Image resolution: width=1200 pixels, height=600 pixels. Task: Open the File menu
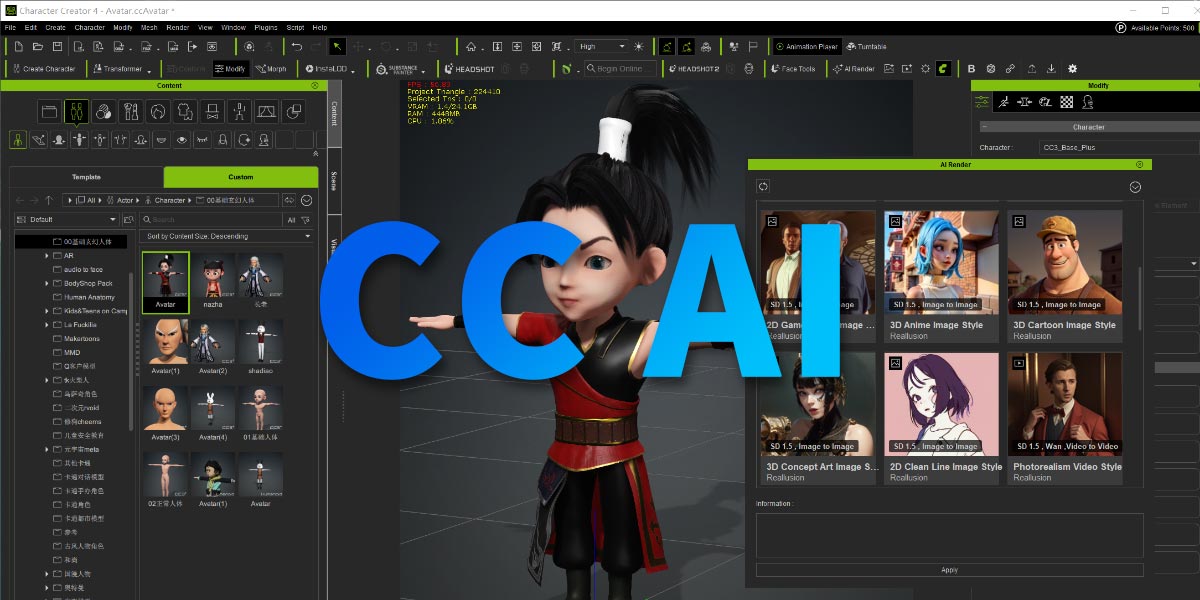[x=10, y=27]
